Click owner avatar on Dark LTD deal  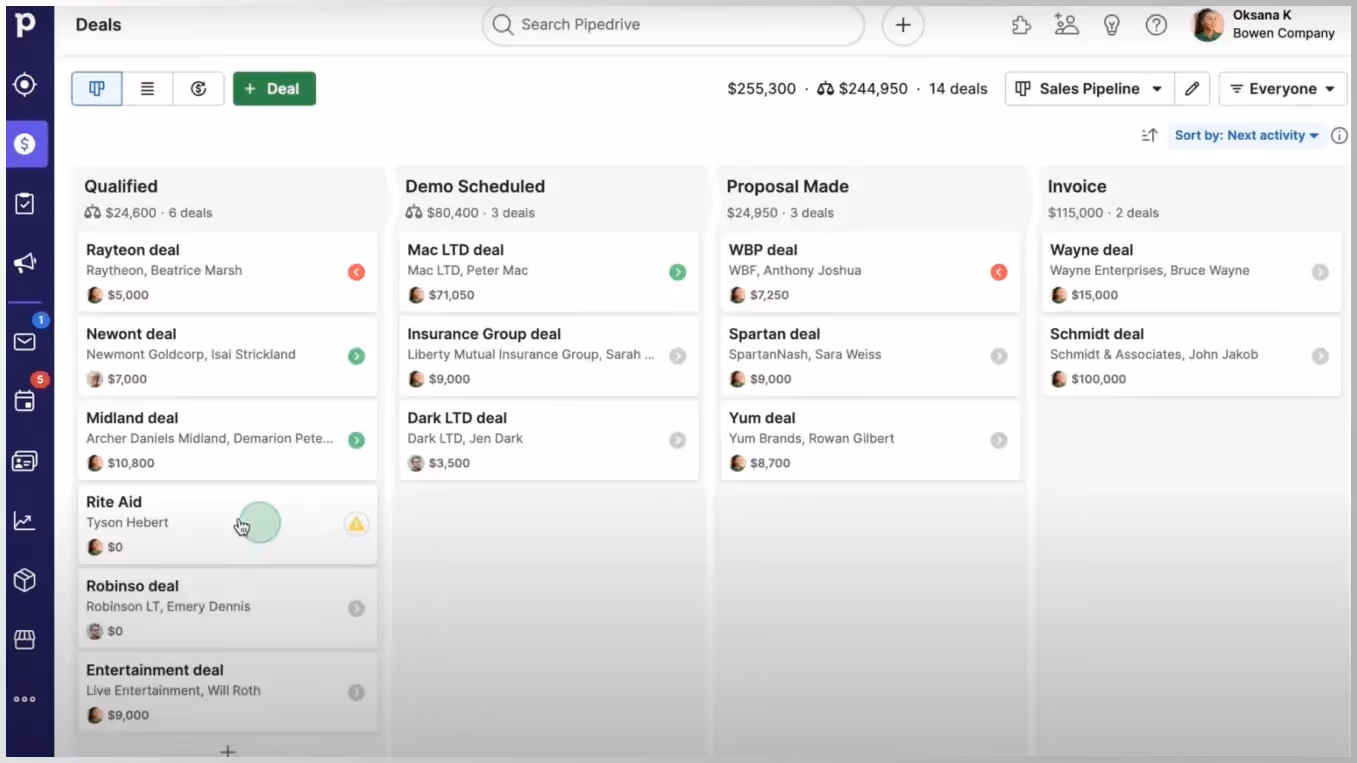(x=416, y=463)
